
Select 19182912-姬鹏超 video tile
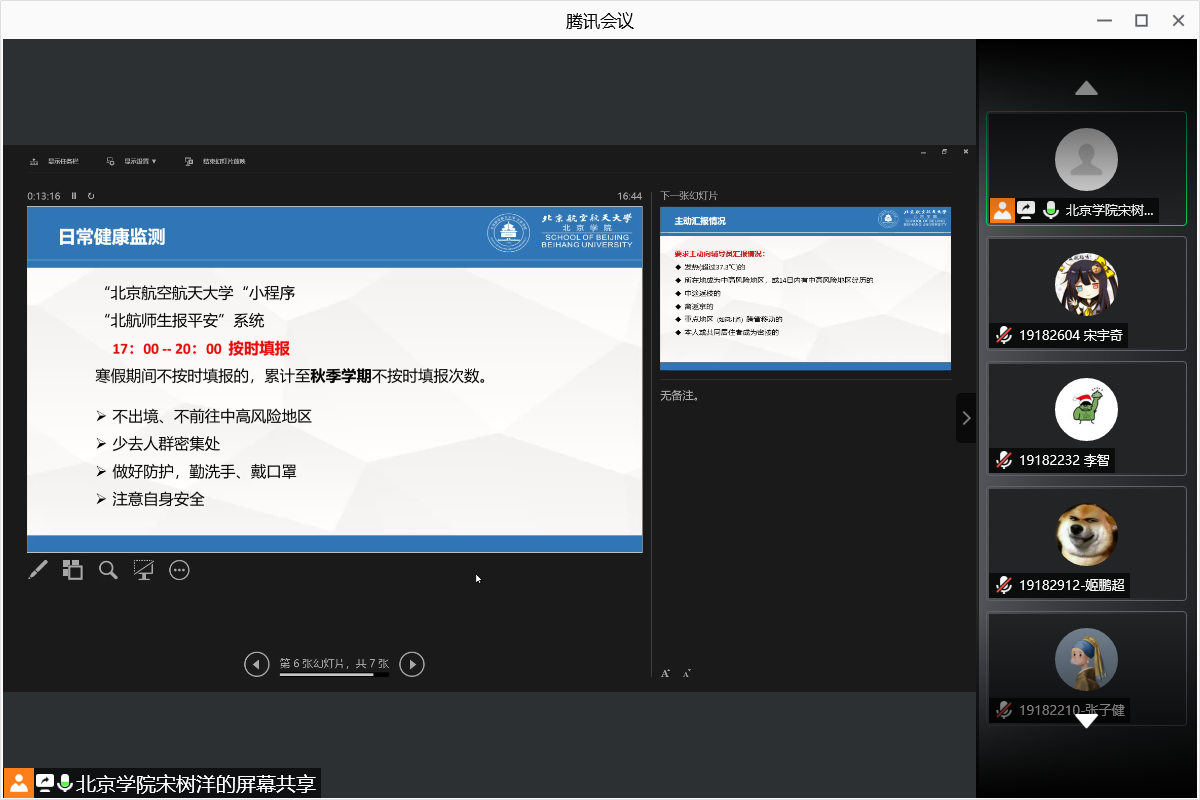(x=1087, y=543)
